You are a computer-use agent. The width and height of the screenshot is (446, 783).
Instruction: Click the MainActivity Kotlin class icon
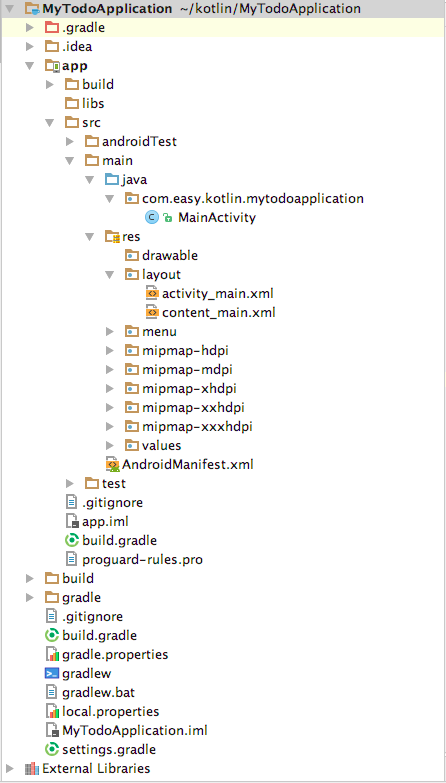[152, 217]
